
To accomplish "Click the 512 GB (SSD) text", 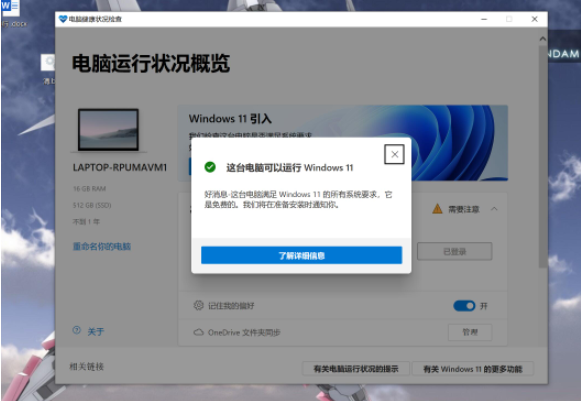I will pyautogui.click(x=92, y=205).
